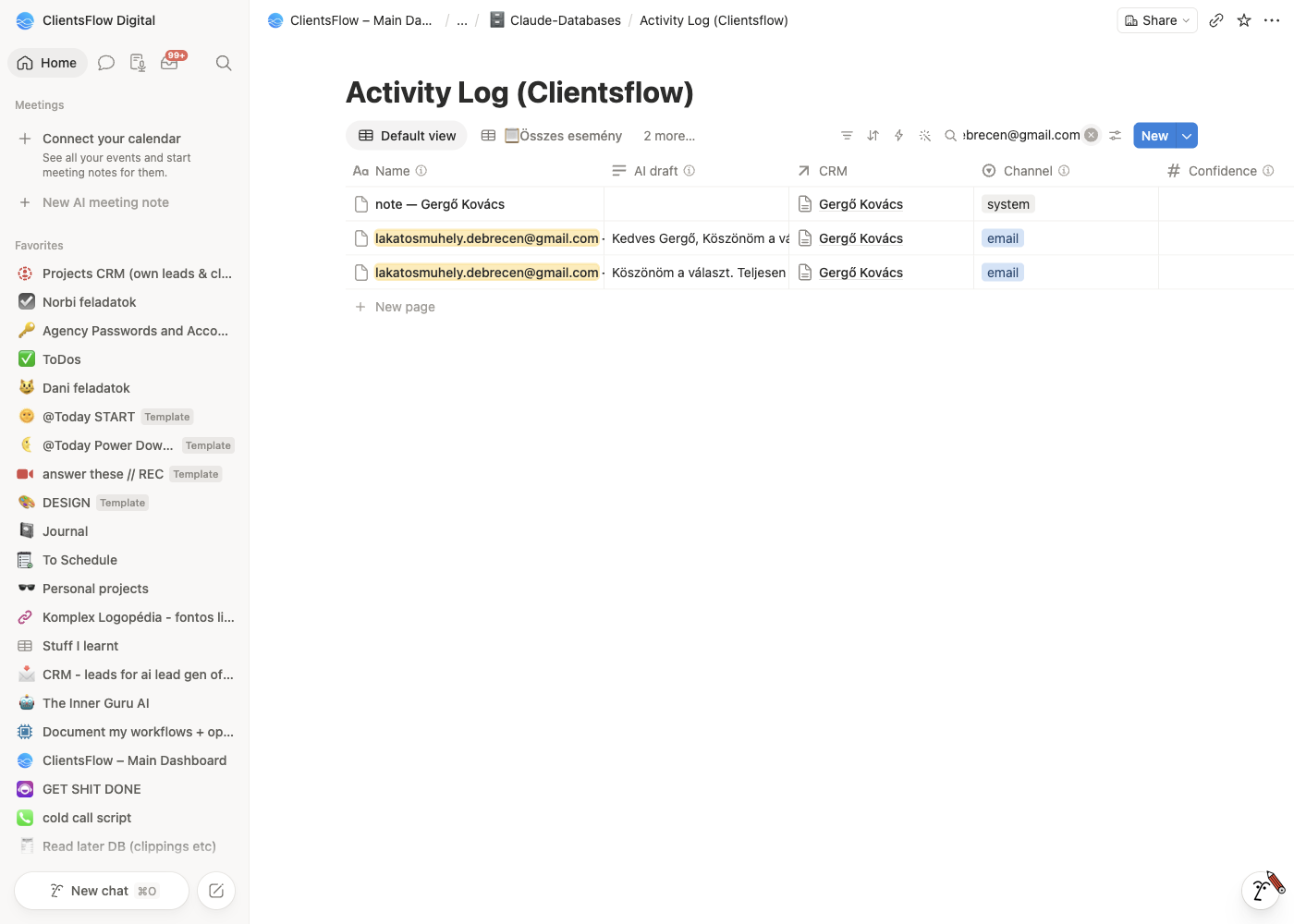Click the green checkmark icon for ToDos

pyautogui.click(x=27, y=359)
